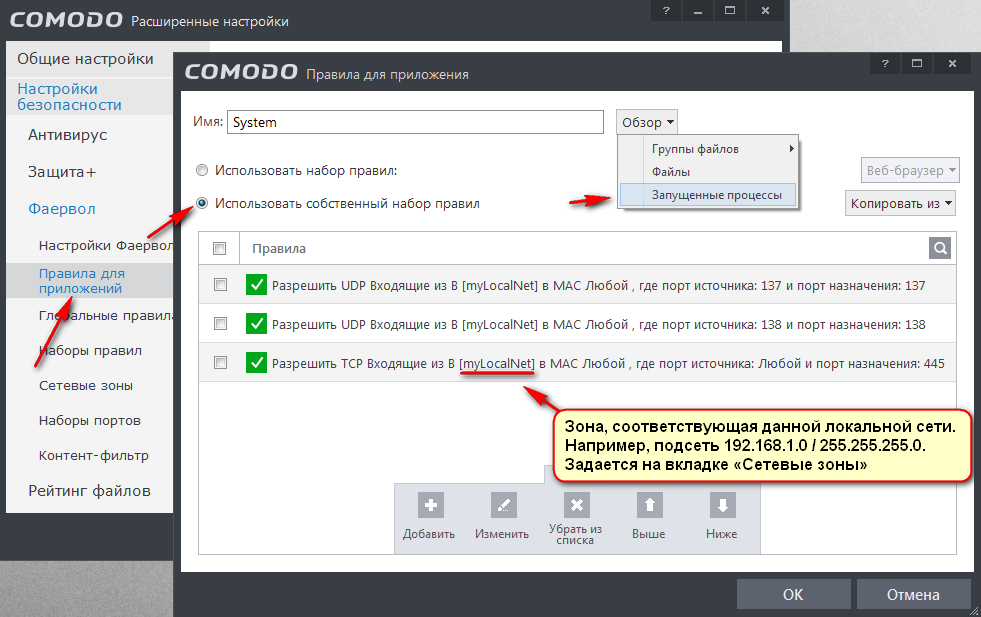This screenshot has height=617, width=981.
Task: Toggle green allow icon of UDP port 138 rule
Action: (257, 324)
